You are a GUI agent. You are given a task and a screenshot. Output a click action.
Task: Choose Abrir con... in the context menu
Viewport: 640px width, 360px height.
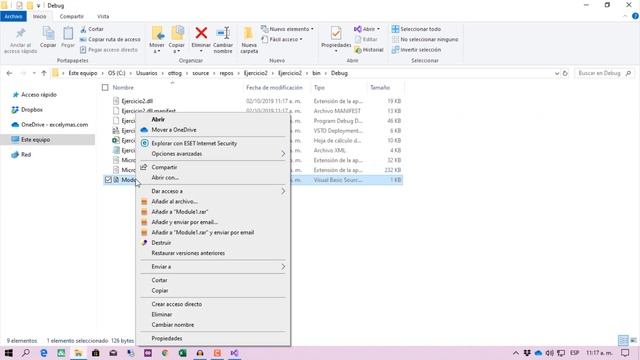[165, 178]
